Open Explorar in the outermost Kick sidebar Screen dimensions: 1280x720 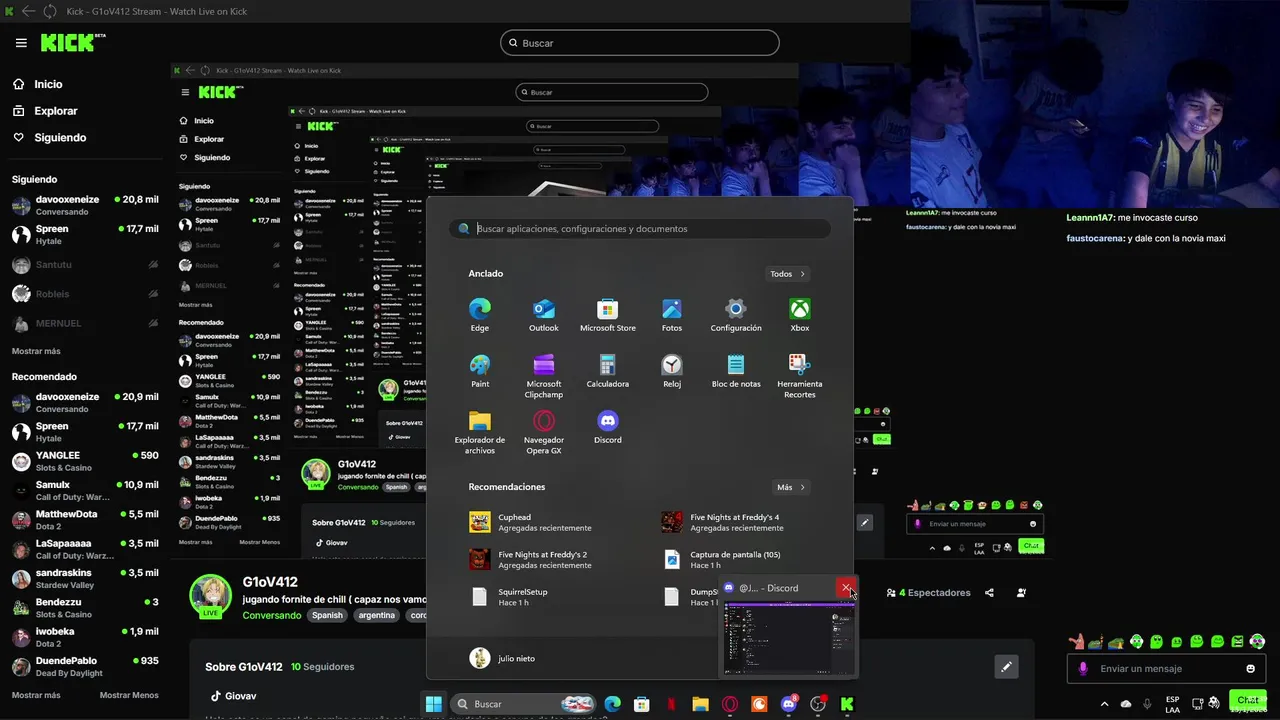pyautogui.click(x=45, y=111)
